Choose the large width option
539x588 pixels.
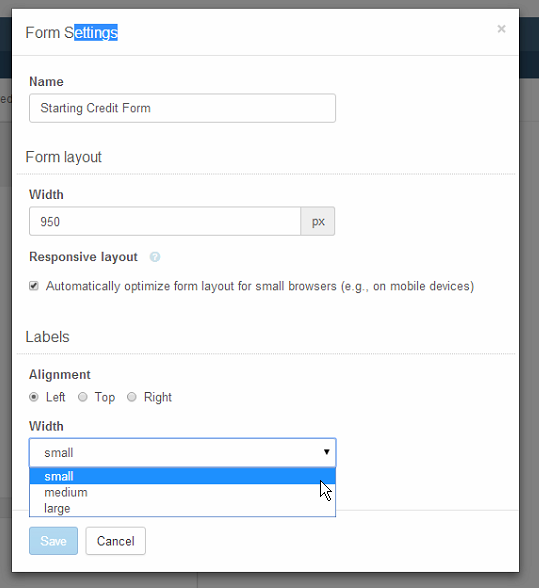click(182, 508)
